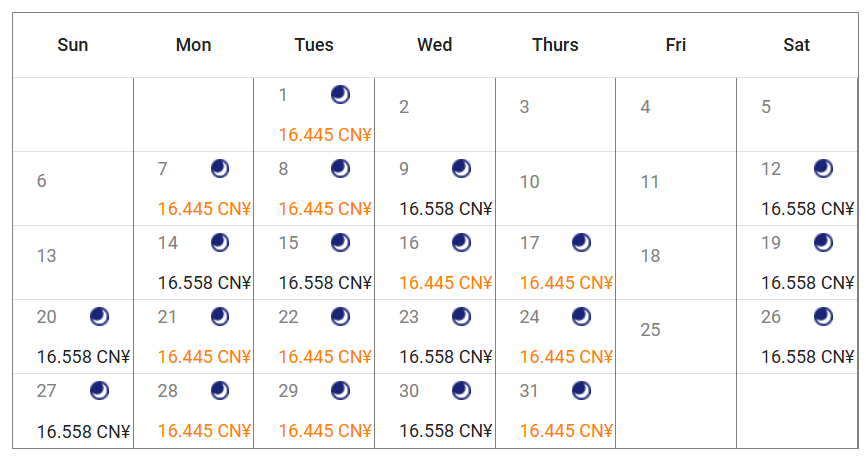Click the night flight icon on day 12
Image resolution: width=866 pixels, height=471 pixels.
pos(823,169)
